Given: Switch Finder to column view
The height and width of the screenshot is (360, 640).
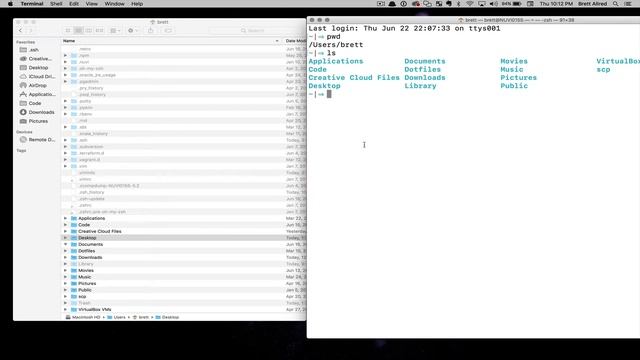Looking at the screenshot, I should 89,31.
